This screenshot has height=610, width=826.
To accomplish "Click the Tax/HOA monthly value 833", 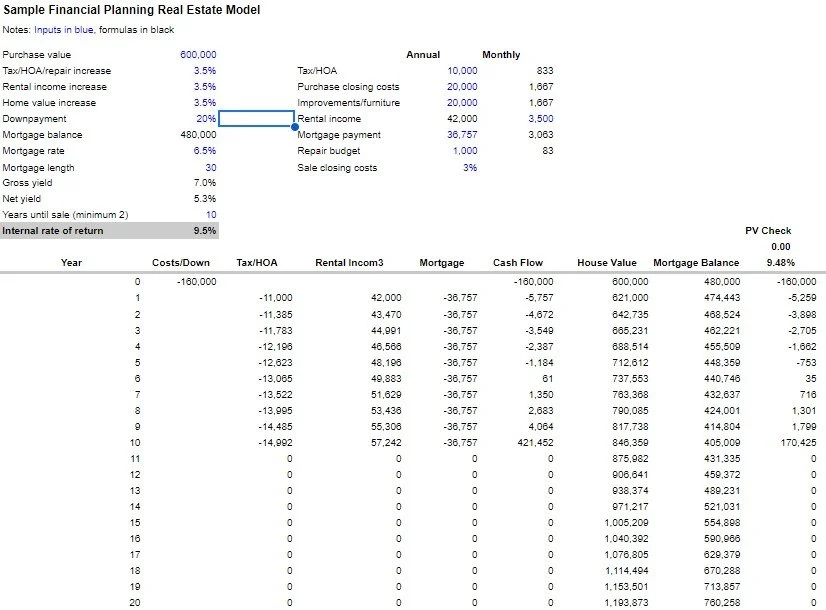I will click(x=545, y=71).
